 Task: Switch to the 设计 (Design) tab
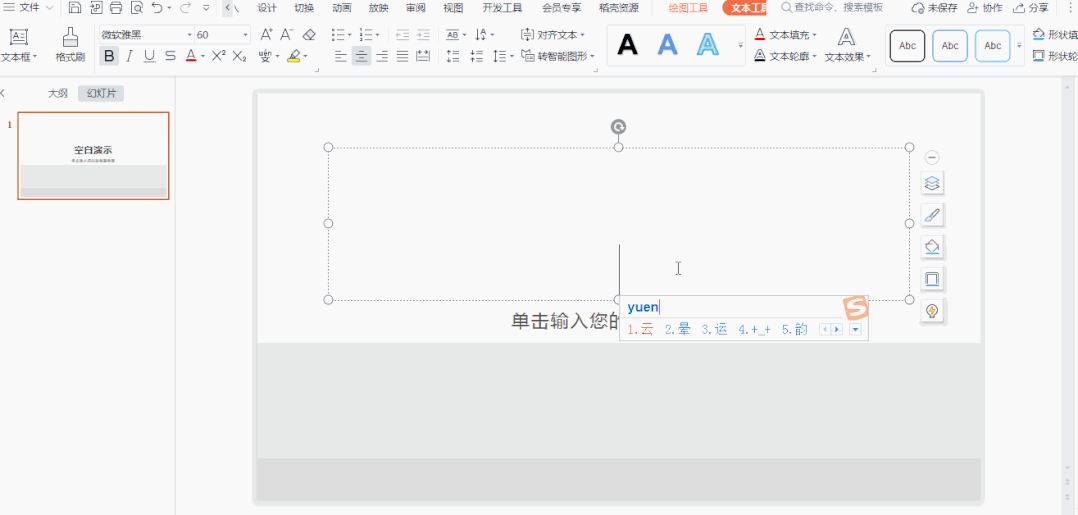pyautogui.click(x=267, y=8)
